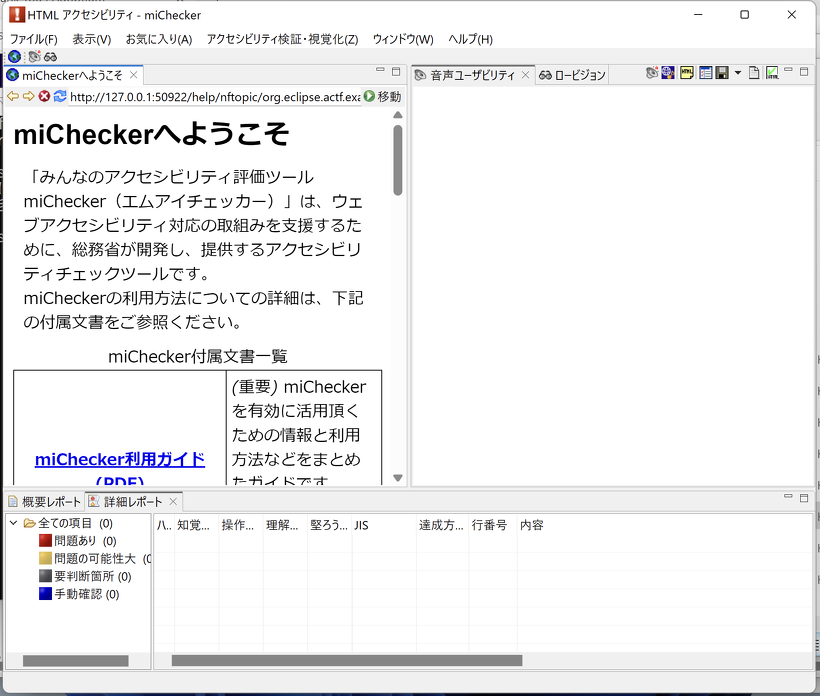
Task: Open the アクセシビリティ検証・視覚化(Z) menu
Action: click(x=282, y=39)
